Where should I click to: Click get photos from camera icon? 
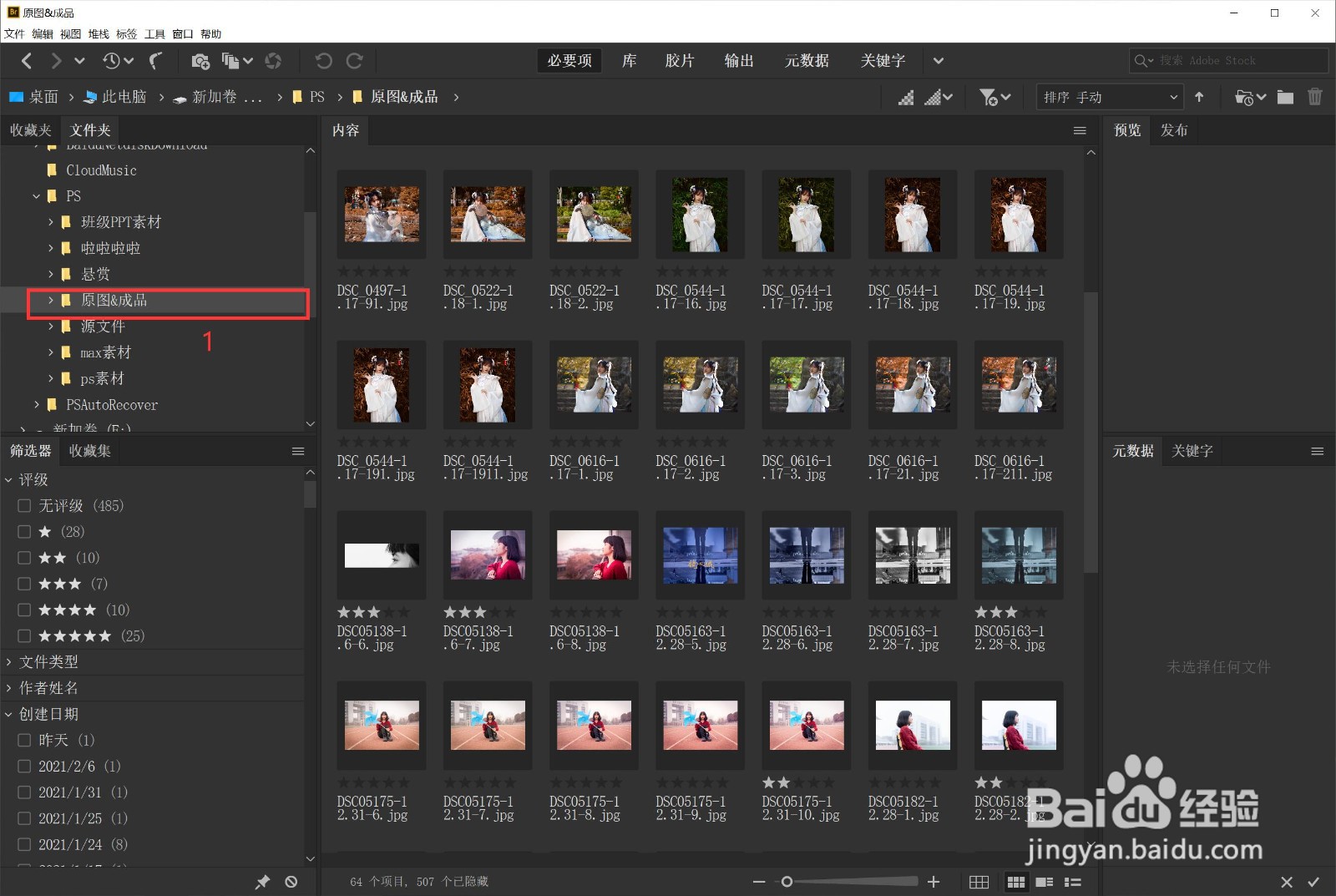[x=200, y=61]
